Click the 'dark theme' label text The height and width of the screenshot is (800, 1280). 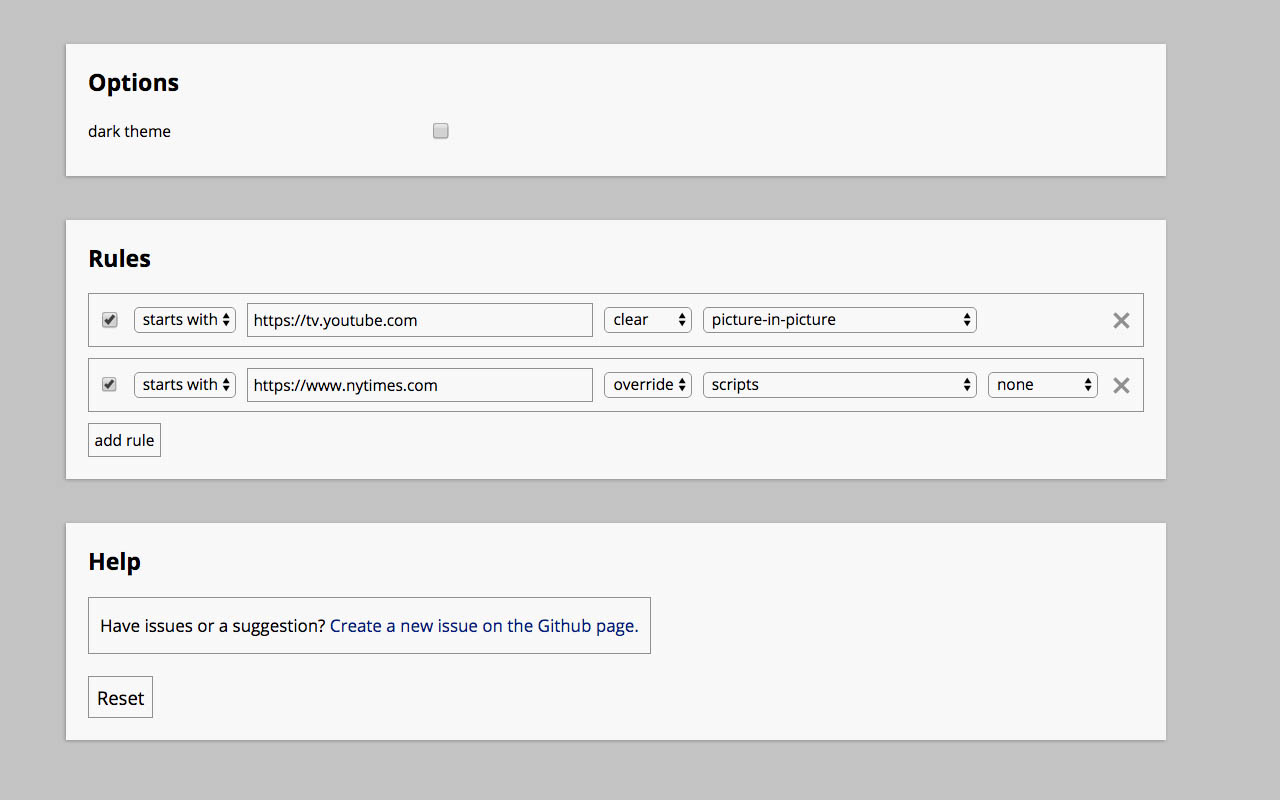130,131
